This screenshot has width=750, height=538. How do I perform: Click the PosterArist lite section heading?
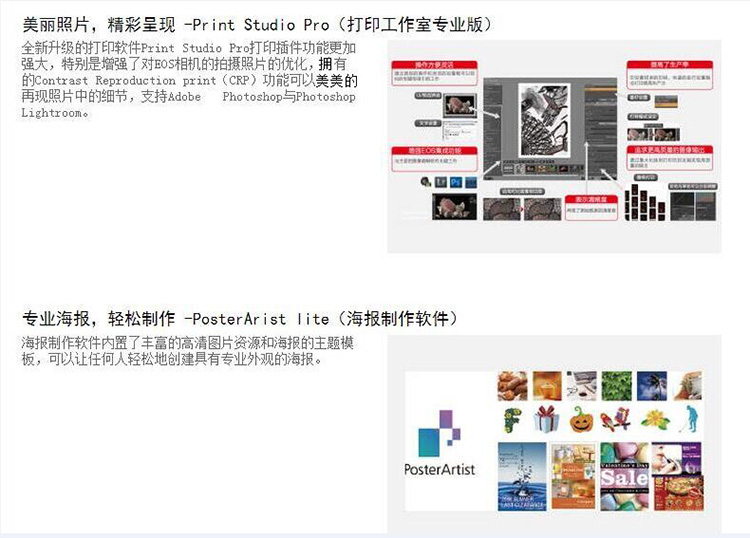point(240,318)
